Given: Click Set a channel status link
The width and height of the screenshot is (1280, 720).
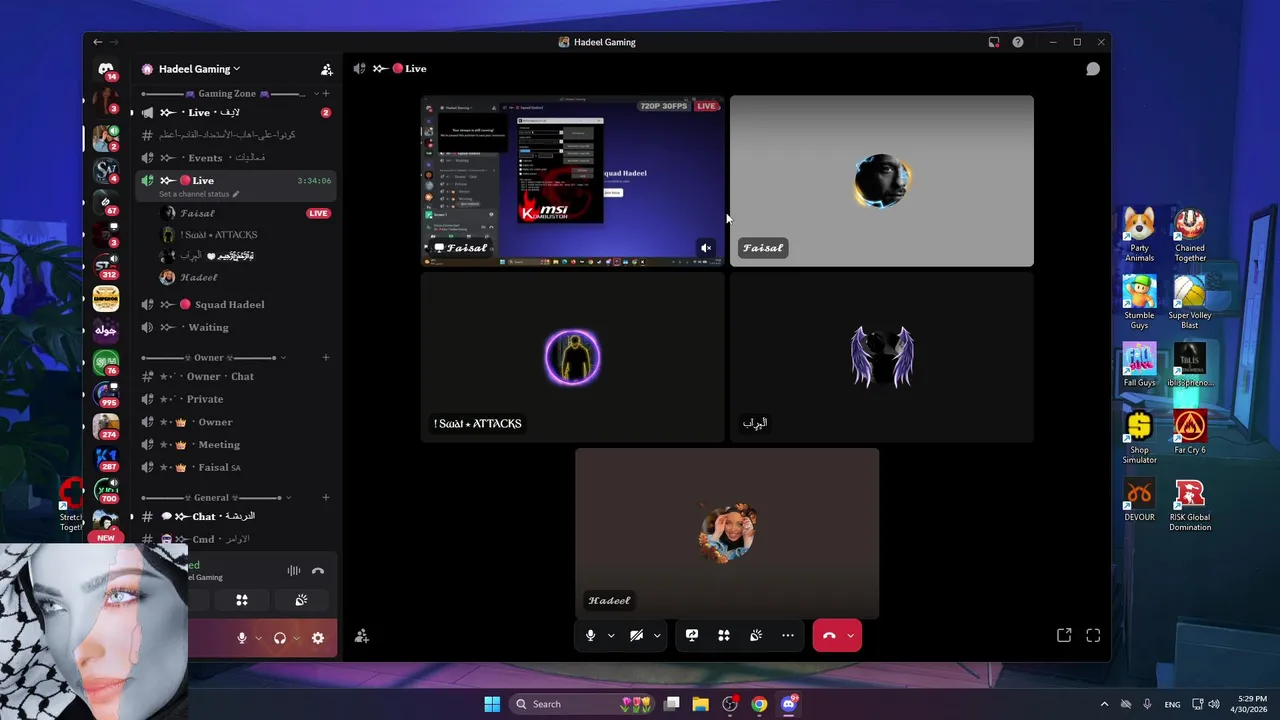Looking at the screenshot, I should click(199, 194).
